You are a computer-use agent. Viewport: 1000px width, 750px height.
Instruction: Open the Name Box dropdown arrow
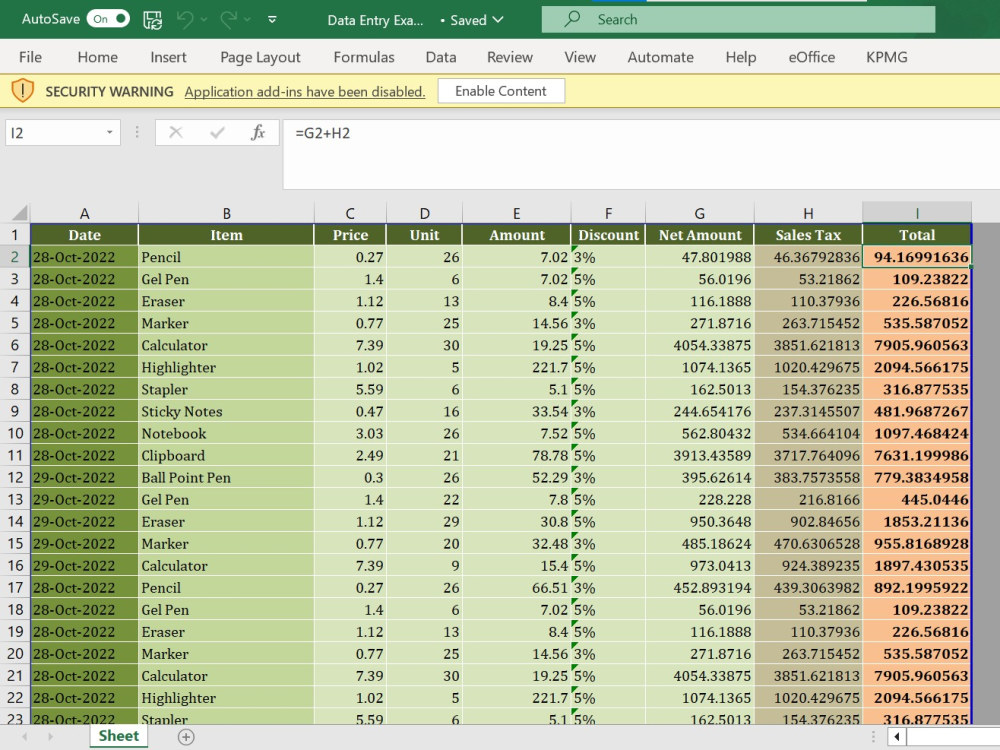tap(110, 133)
